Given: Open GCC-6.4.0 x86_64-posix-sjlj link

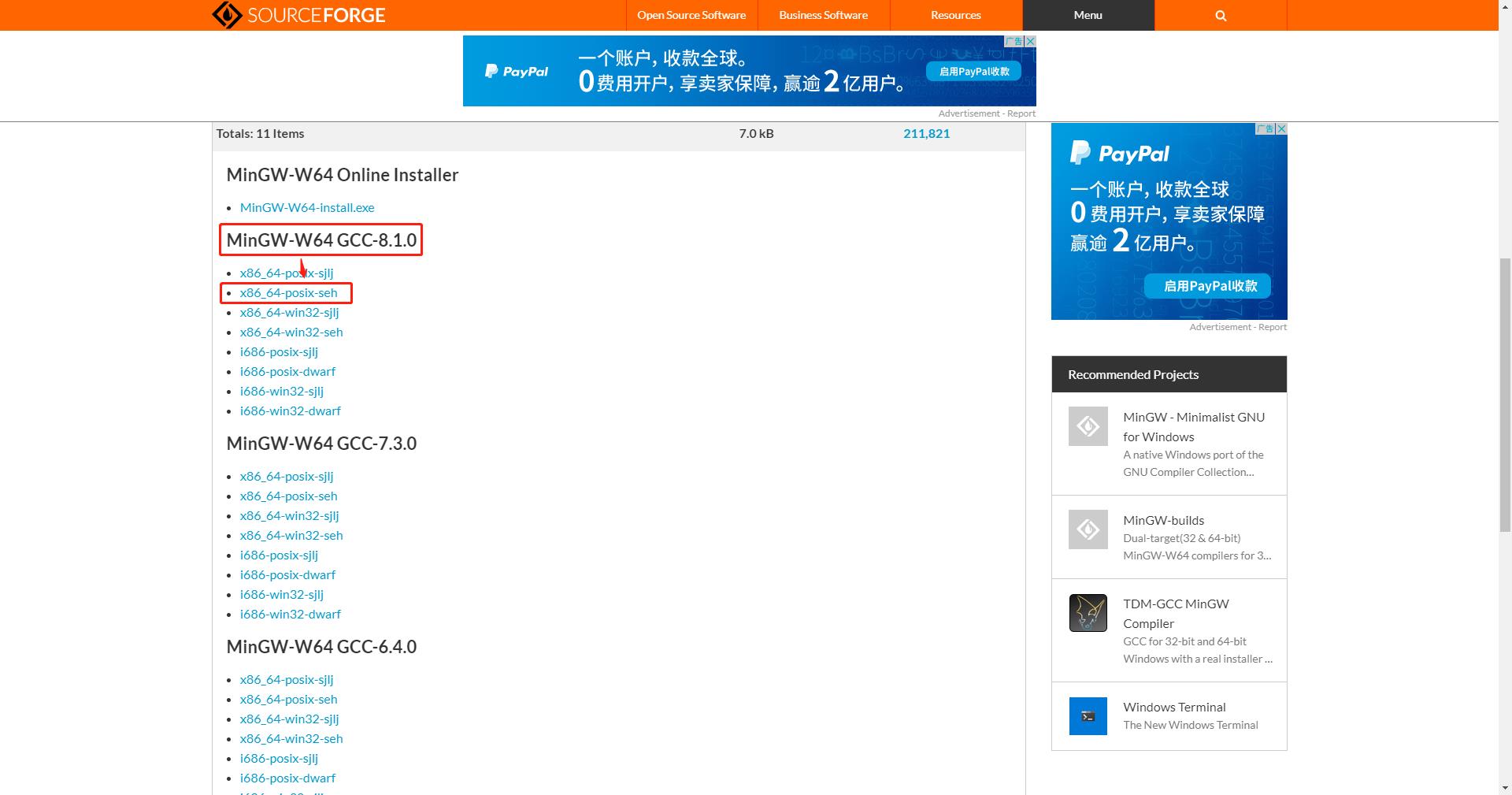Looking at the screenshot, I should point(287,679).
